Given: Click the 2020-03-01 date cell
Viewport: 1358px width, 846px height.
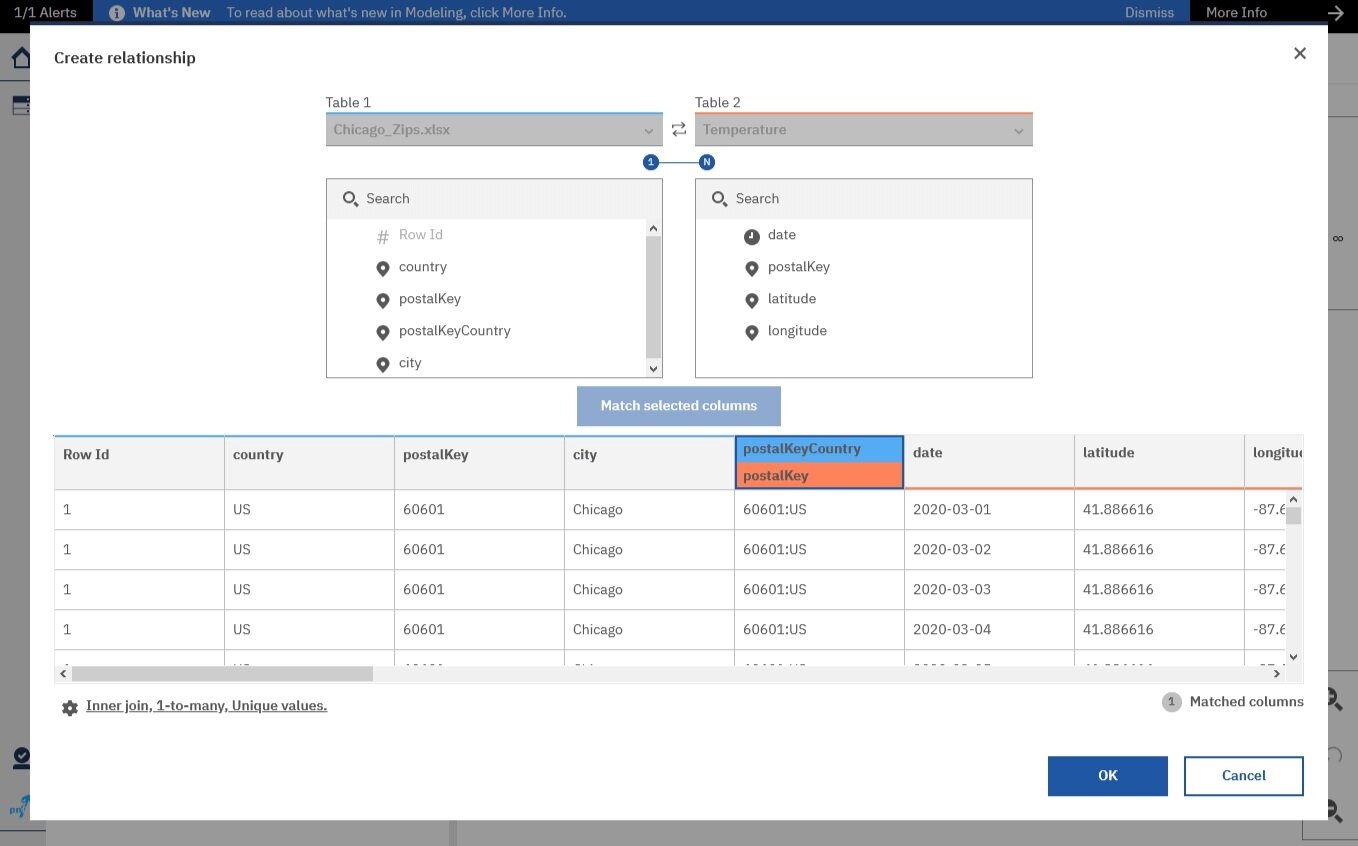Looking at the screenshot, I should [x=989, y=510].
